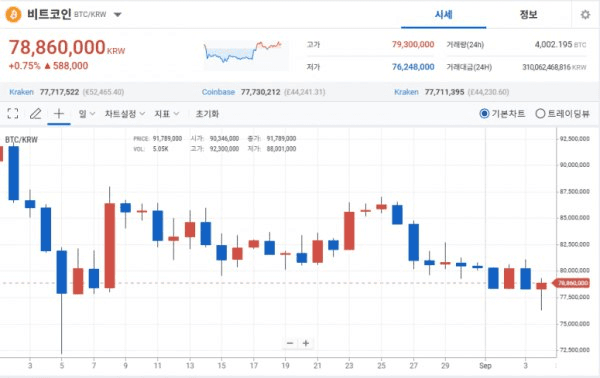The image size is (600, 378).
Task: Select the crosshair cursor tool
Action: pyautogui.click(x=59, y=114)
